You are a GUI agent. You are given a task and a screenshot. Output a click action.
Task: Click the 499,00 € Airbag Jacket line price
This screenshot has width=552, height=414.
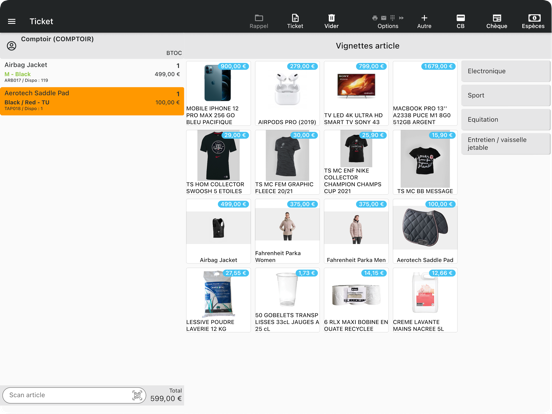[167, 74]
